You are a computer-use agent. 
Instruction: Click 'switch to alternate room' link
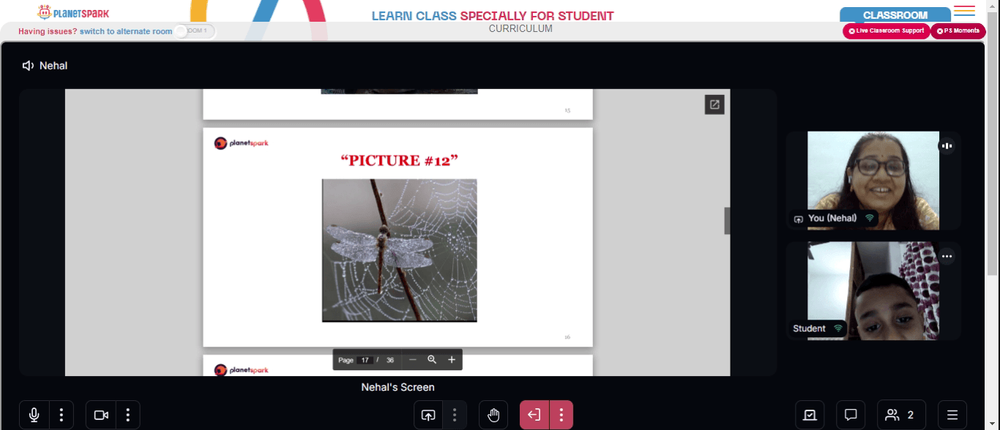tap(126, 31)
